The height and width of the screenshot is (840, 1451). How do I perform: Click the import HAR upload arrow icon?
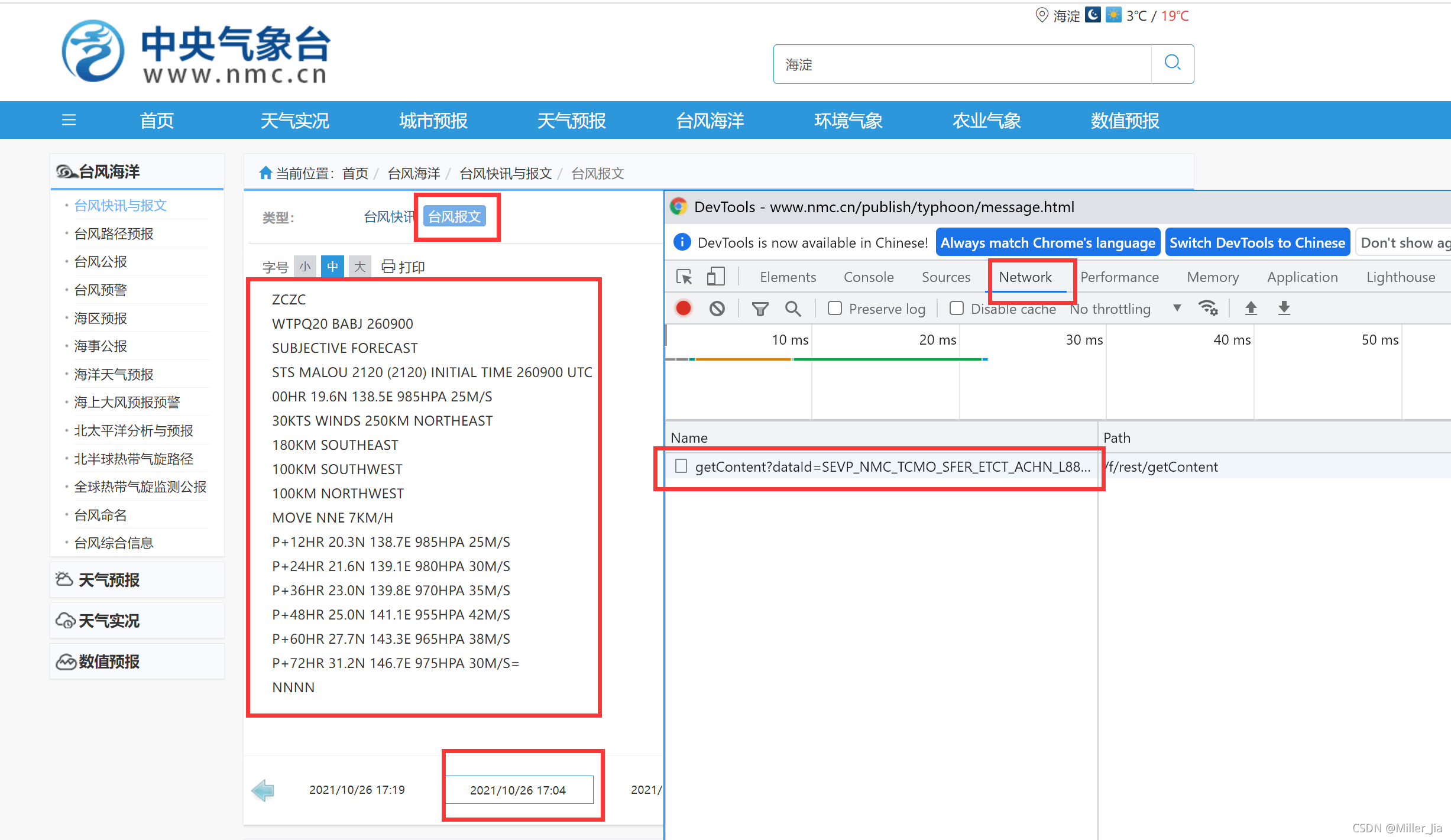point(1251,308)
